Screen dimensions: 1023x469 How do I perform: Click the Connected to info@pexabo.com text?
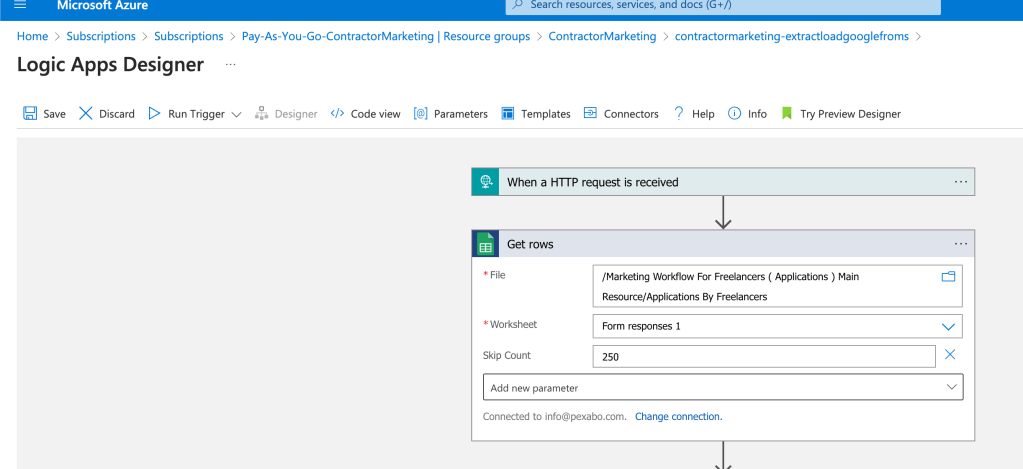point(555,416)
